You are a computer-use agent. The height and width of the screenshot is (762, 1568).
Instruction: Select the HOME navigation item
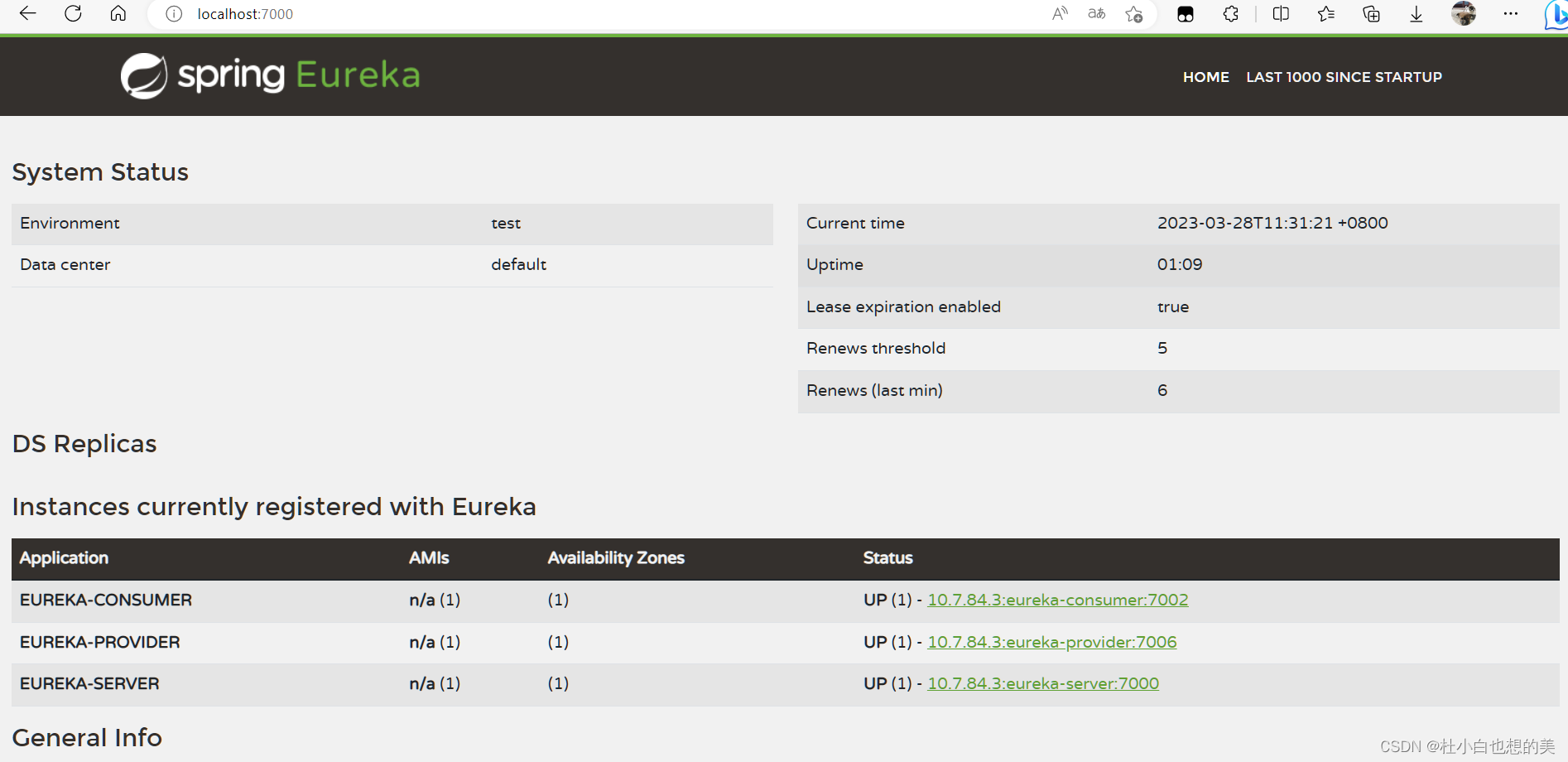pos(1205,76)
